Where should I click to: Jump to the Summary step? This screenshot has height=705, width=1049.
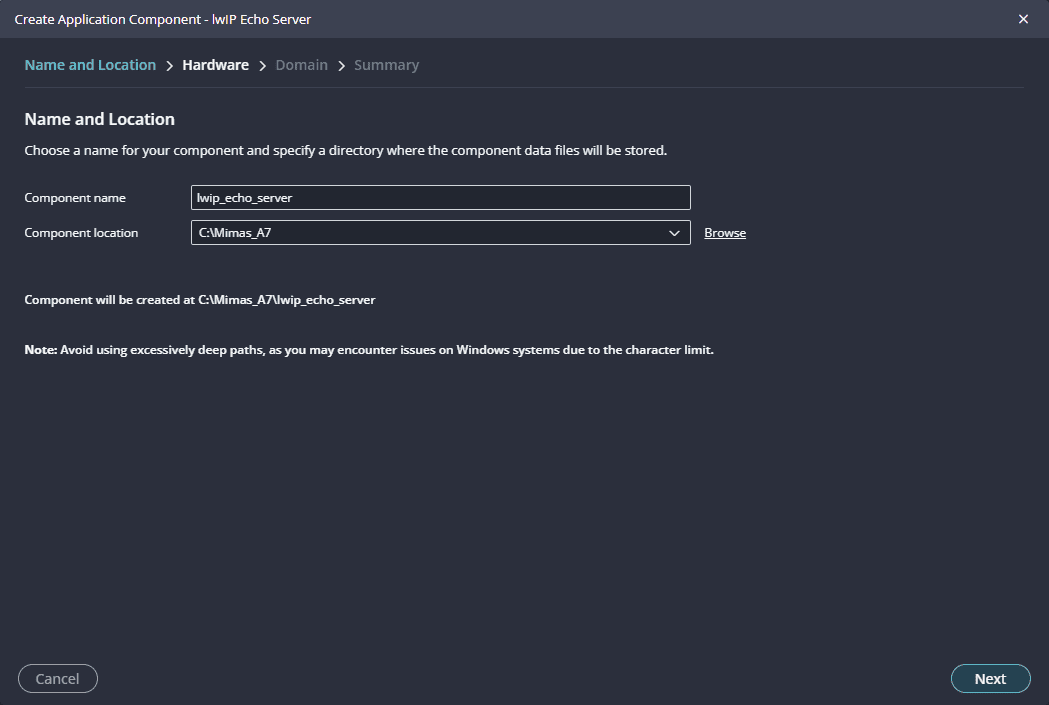[386, 65]
